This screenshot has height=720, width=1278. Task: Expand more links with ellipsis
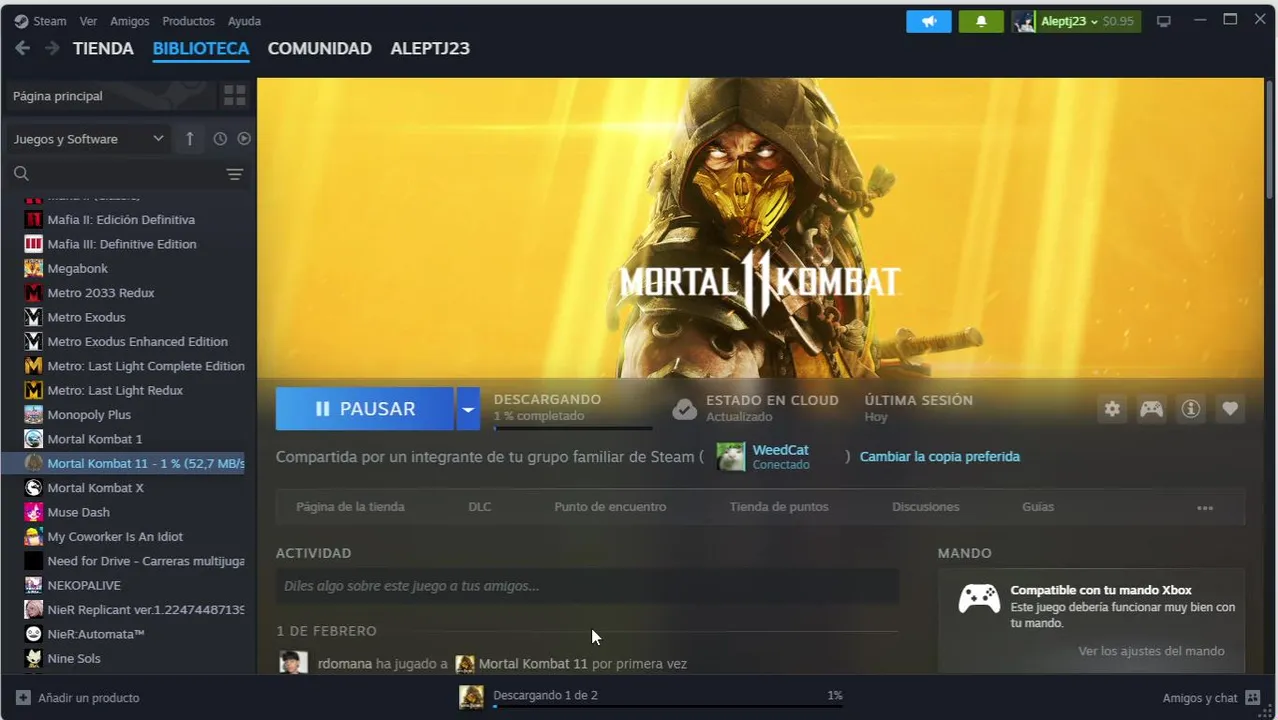pos(1205,508)
